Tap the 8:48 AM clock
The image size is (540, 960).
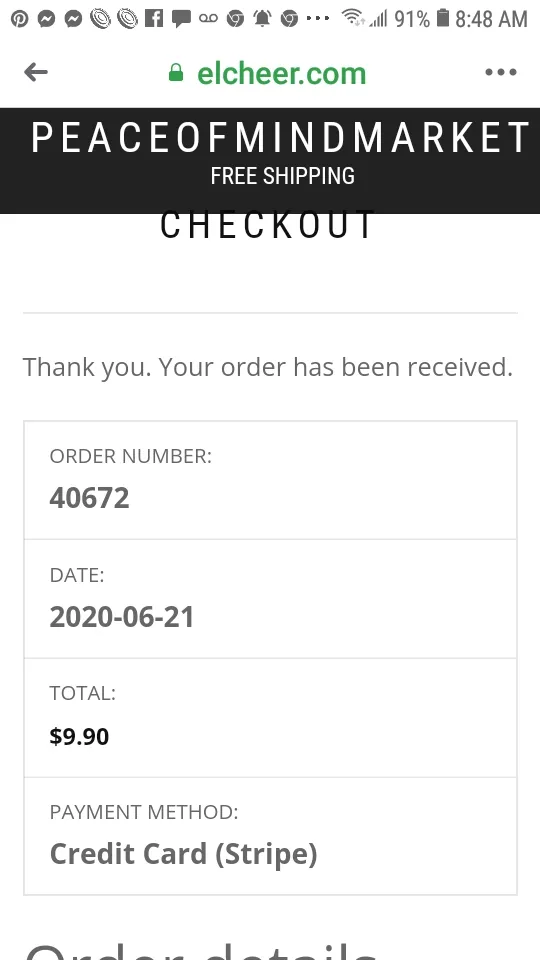pyautogui.click(x=491, y=19)
